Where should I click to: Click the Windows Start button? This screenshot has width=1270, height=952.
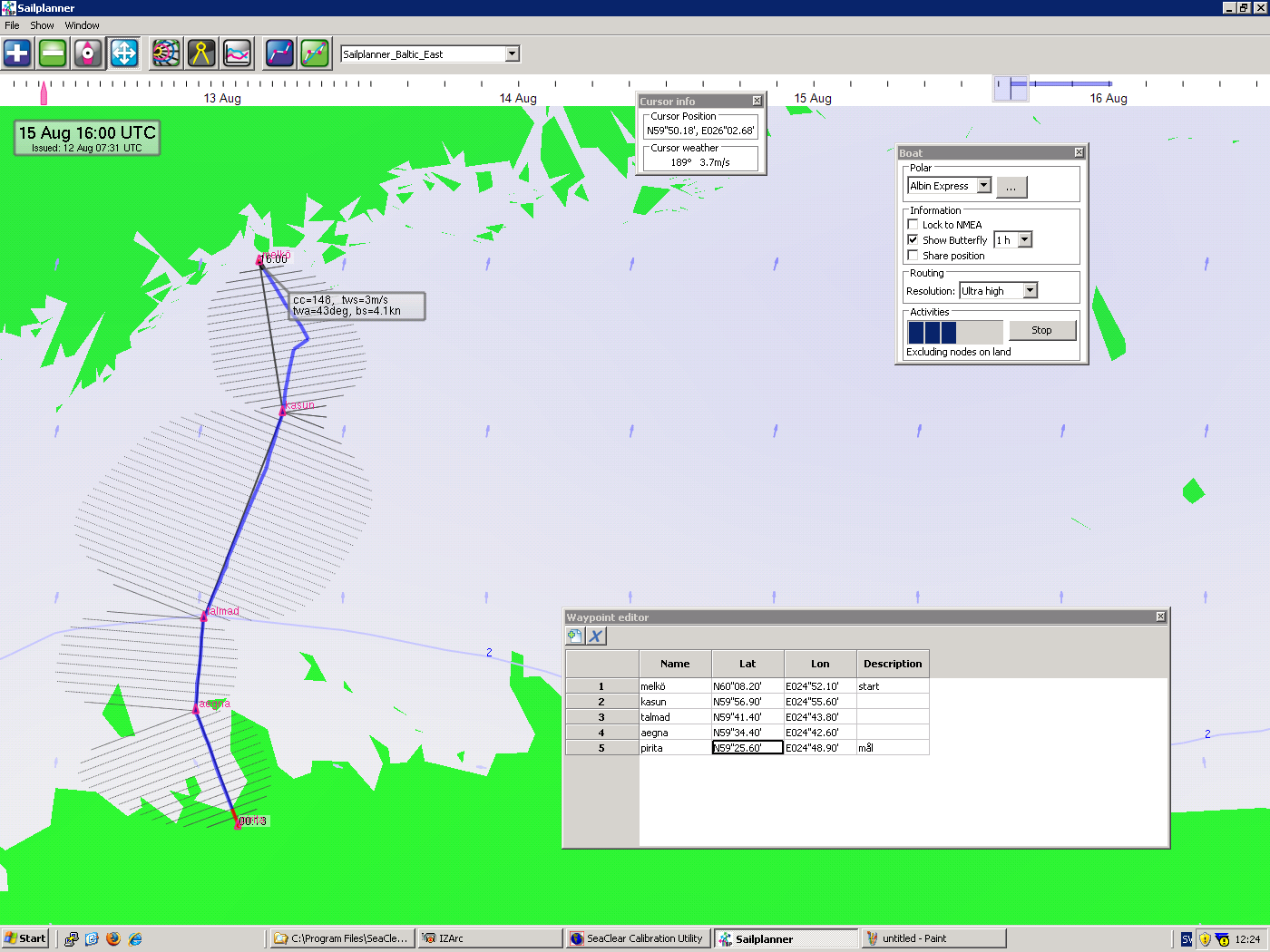(x=25, y=938)
